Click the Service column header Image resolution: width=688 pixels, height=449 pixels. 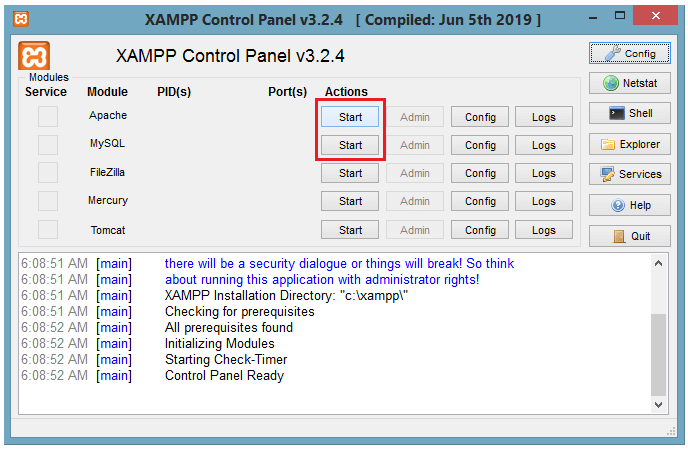coord(46,92)
